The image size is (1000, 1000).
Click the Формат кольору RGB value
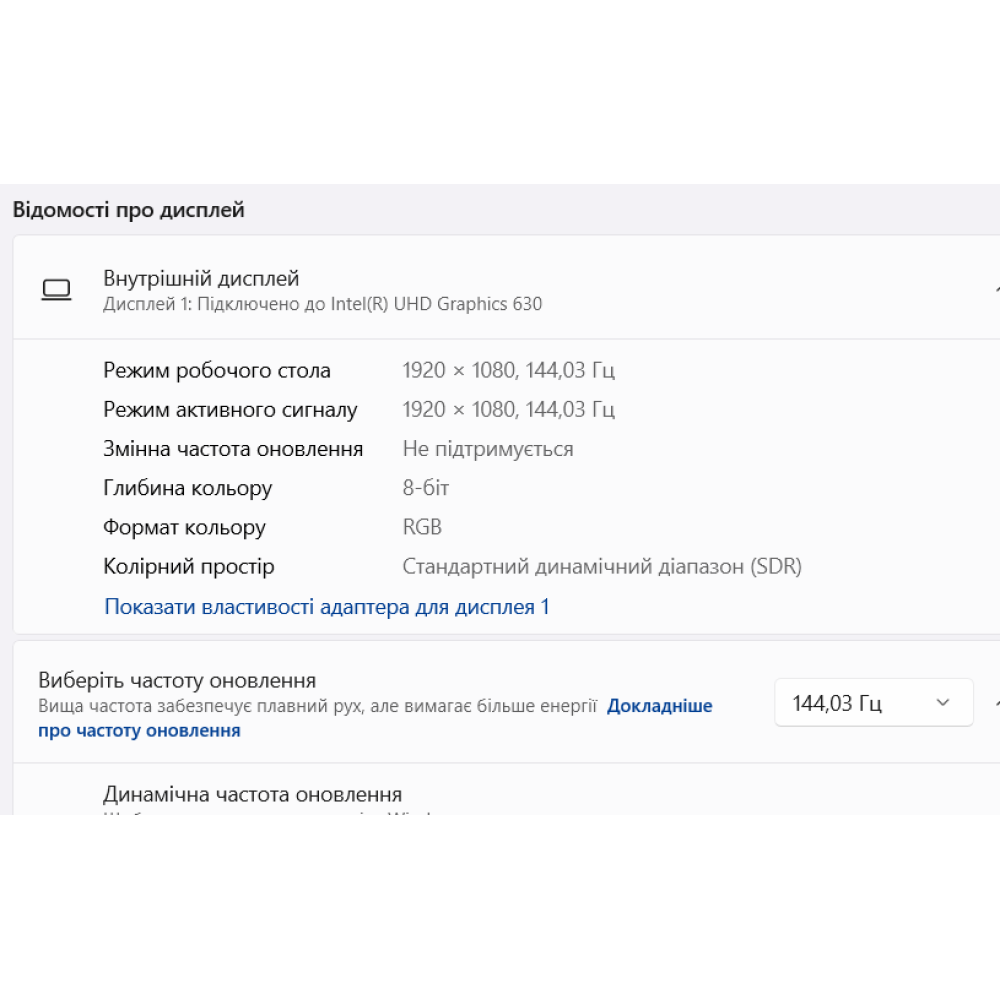[421, 527]
